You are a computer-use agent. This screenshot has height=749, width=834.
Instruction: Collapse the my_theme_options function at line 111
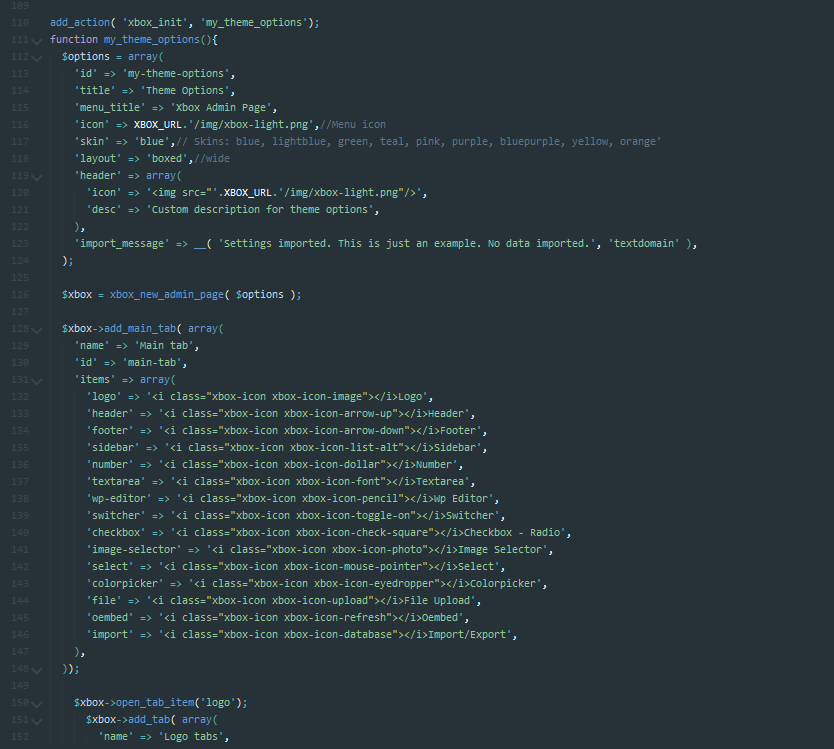pyautogui.click(x=38, y=40)
